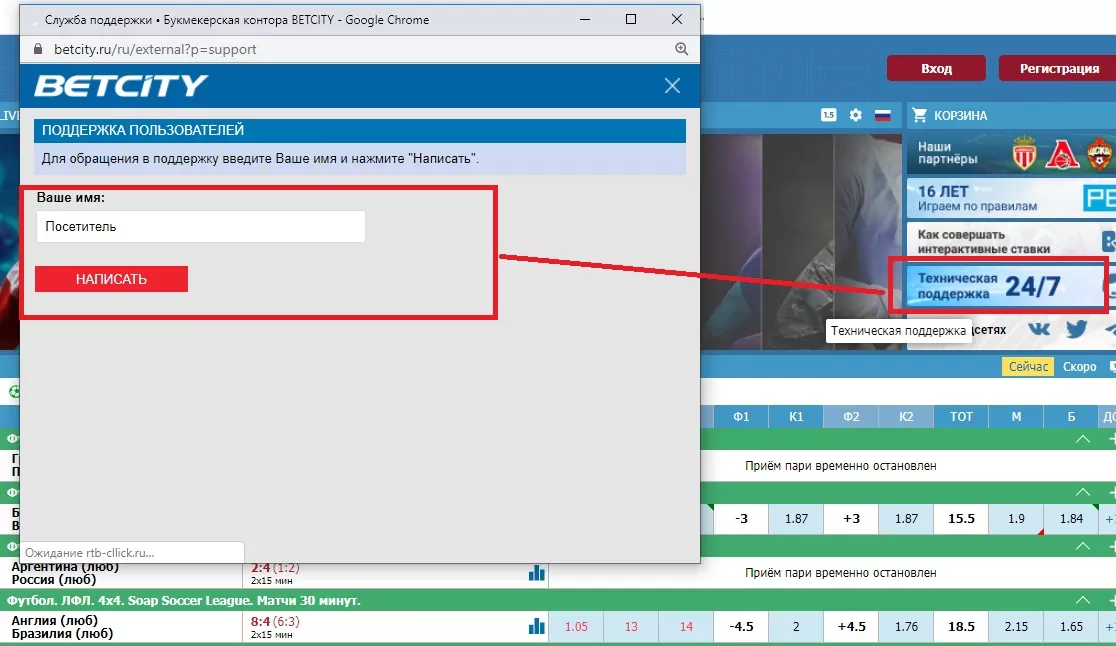Open settings gear icon beside the flag

pyautogui.click(x=855, y=115)
